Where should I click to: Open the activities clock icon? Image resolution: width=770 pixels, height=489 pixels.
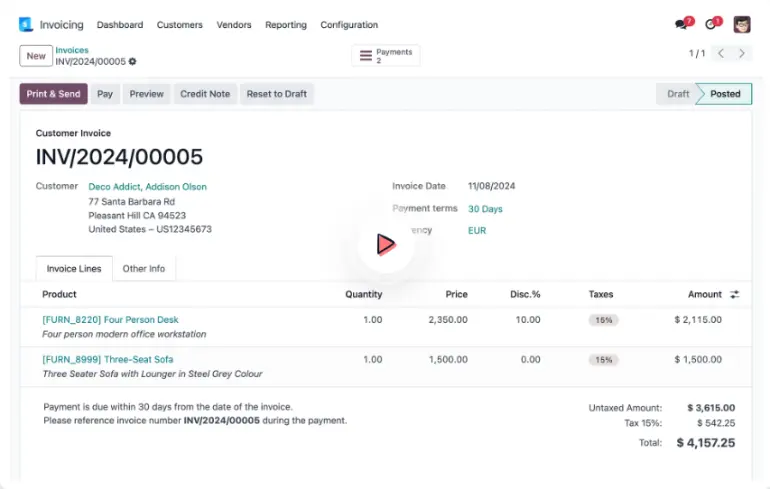tap(712, 24)
